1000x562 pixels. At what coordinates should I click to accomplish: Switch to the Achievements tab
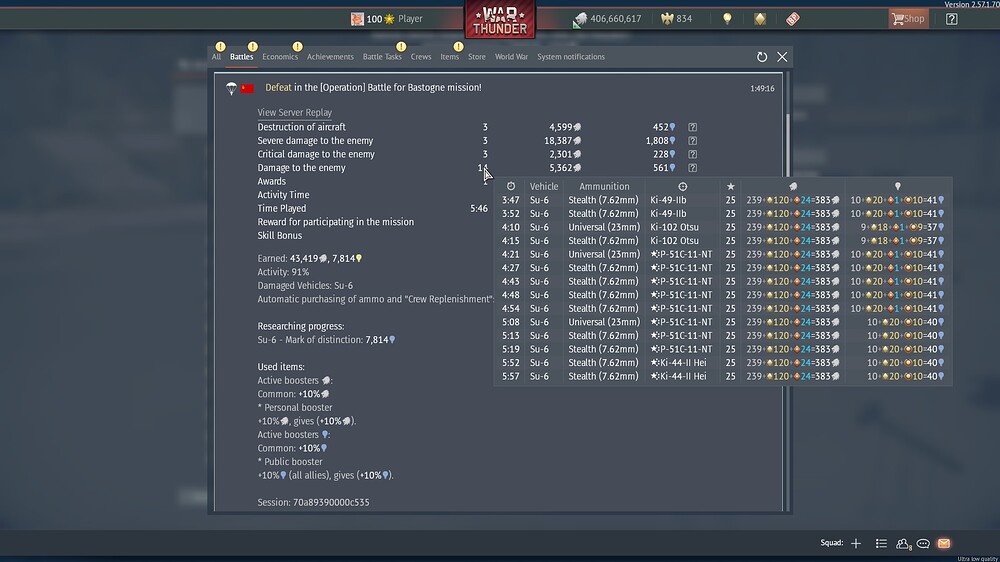click(x=330, y=57)
